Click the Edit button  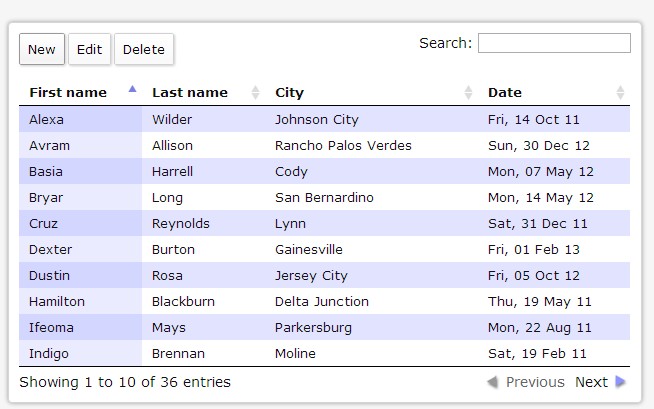(89, 49)
